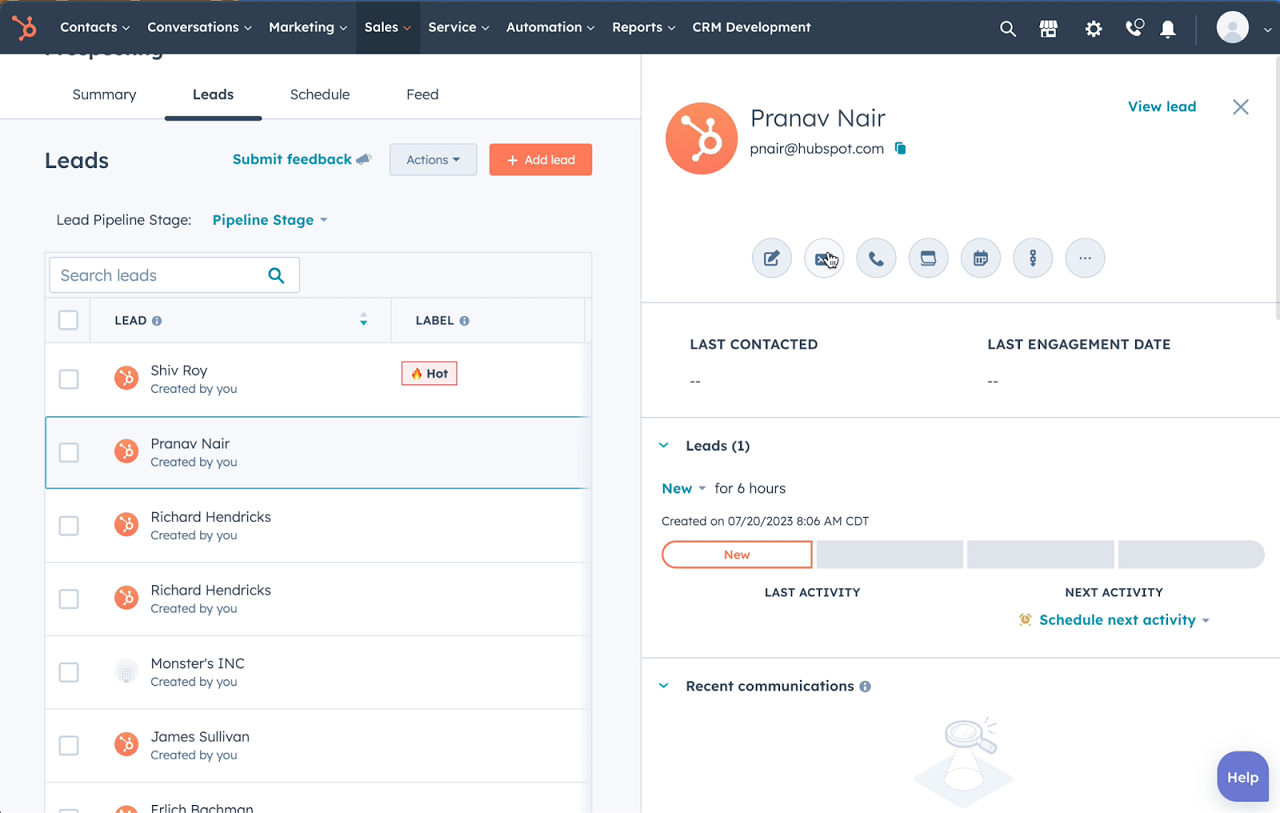Image resolution: width=1280 pixels, height=813 pixels.
Task: Open the Pipeline Stage filter dropdown
Action: click(x=270, y=220)
